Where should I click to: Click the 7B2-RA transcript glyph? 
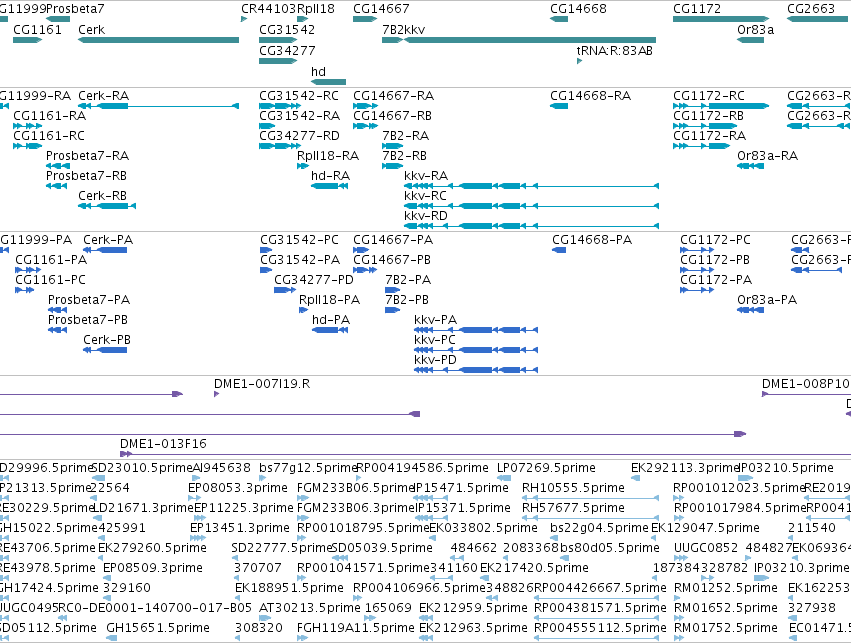tap(392, 146)
